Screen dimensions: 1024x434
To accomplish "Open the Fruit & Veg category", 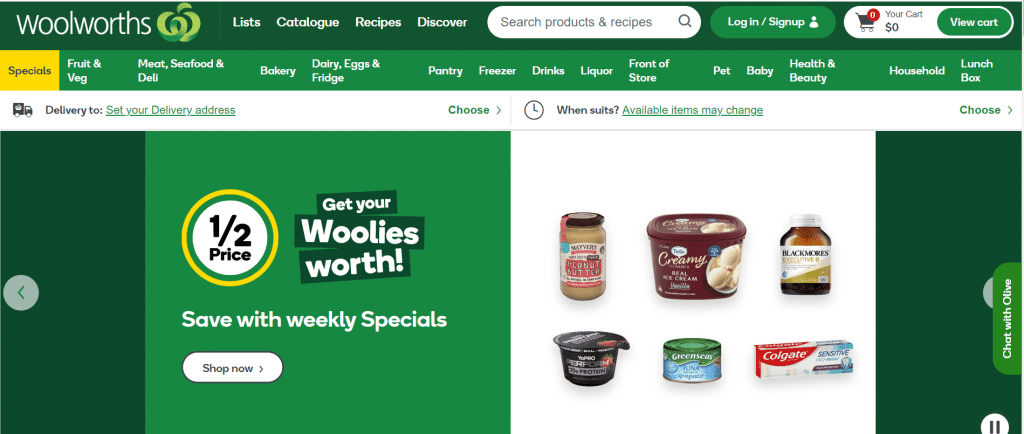I will click(84, 70).
